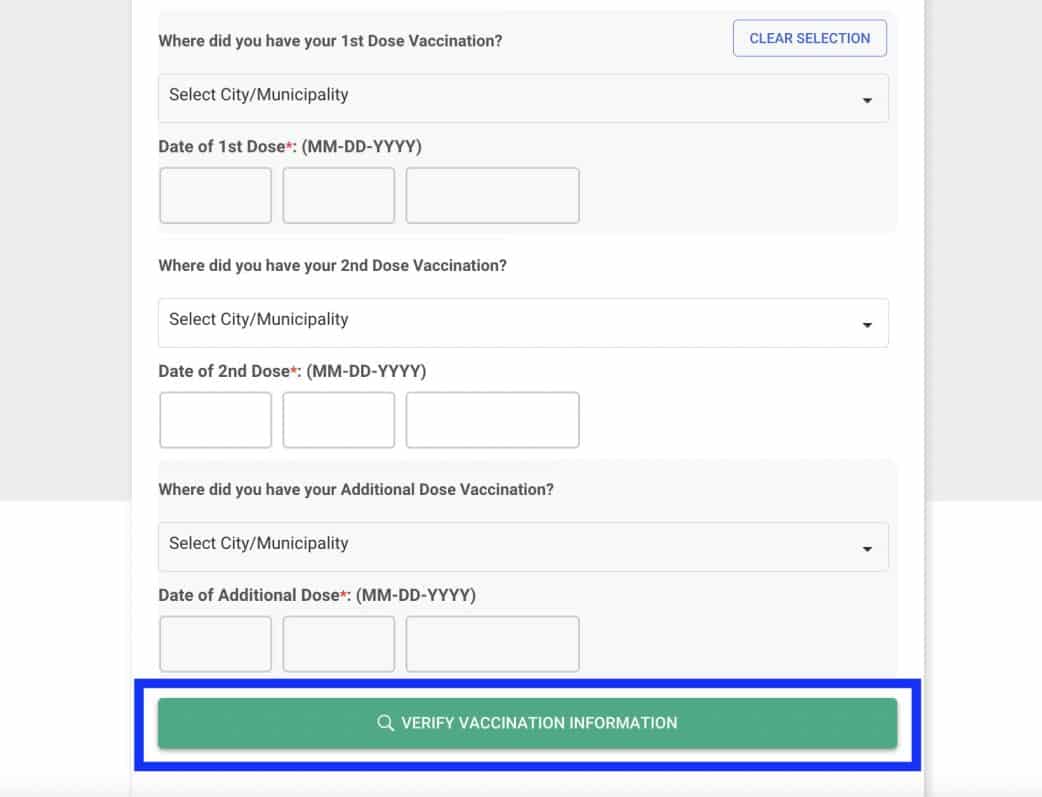Click the "Where did you have your 2nd Dose Vaccination?" label

click(x=332, y=266)
